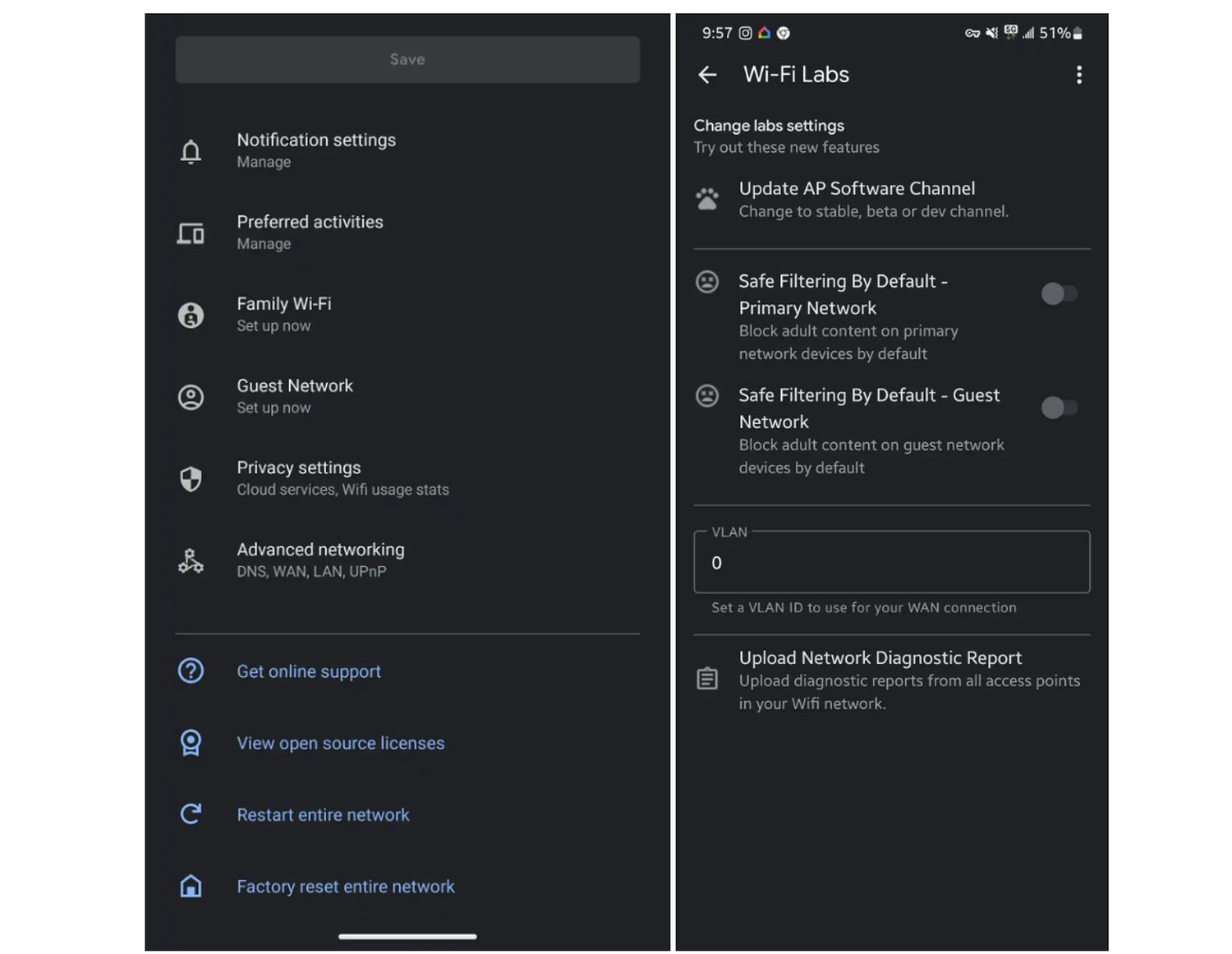Open Update AP Software Channel option
This screenshot has height=954, width=1232.
872,199
